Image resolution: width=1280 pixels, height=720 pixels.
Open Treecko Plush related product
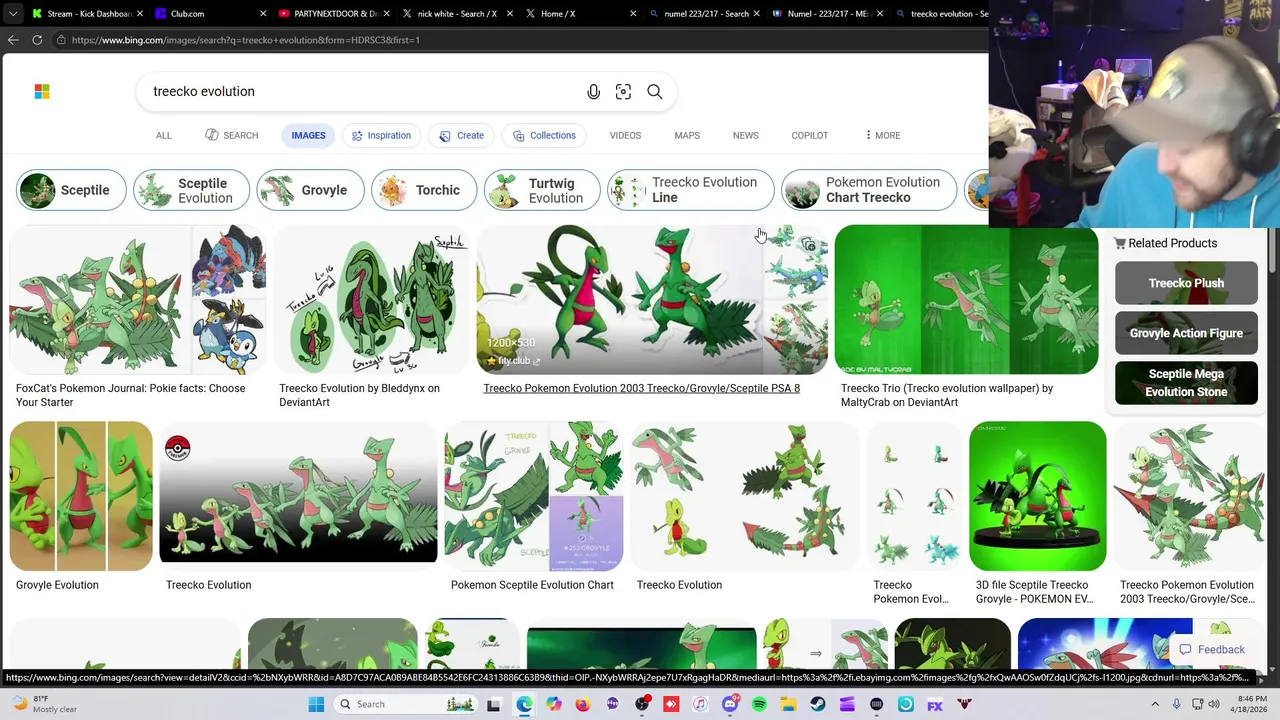(1186, 283)
